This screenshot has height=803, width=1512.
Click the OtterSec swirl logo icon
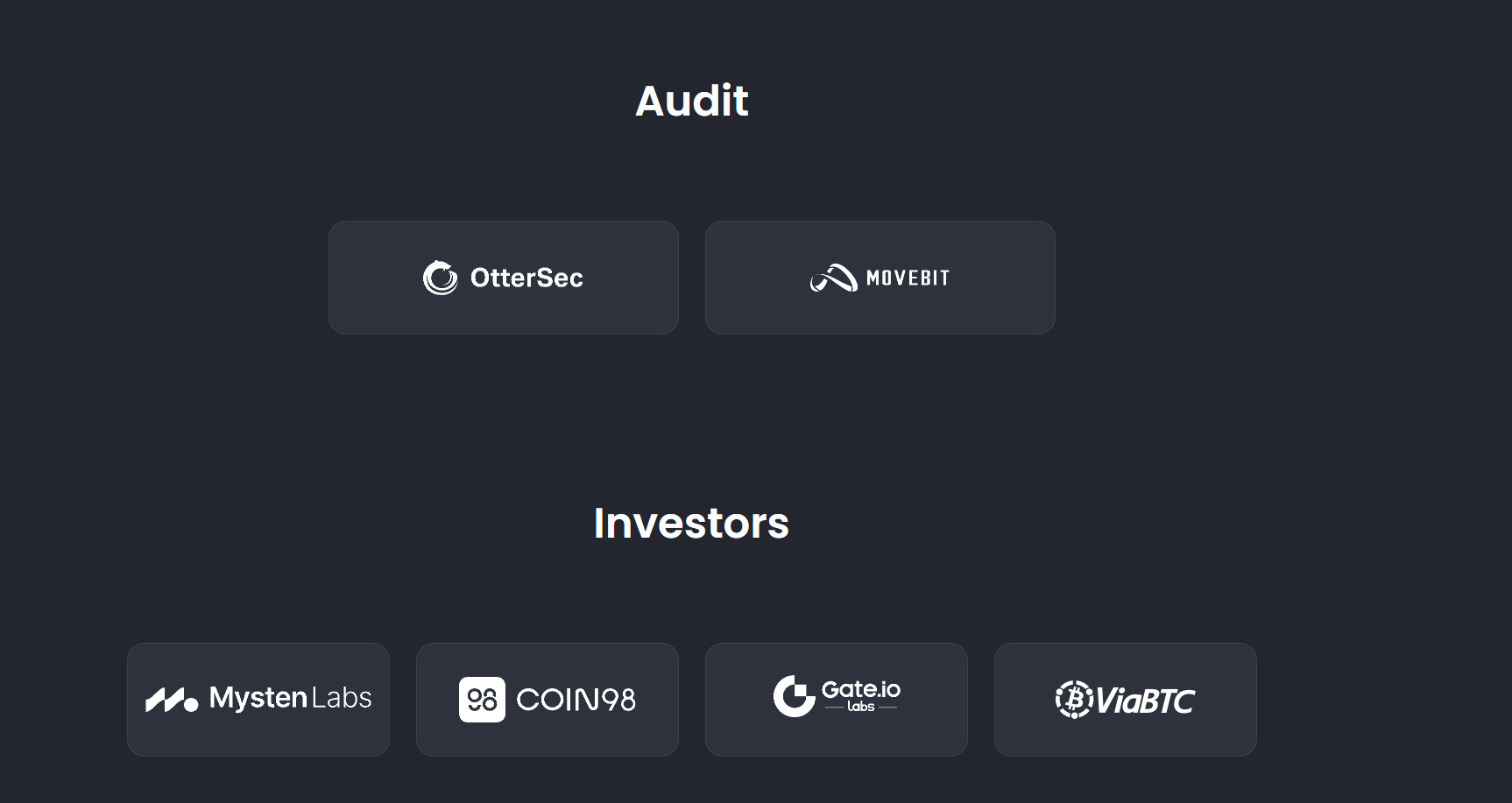click(441, 278)
